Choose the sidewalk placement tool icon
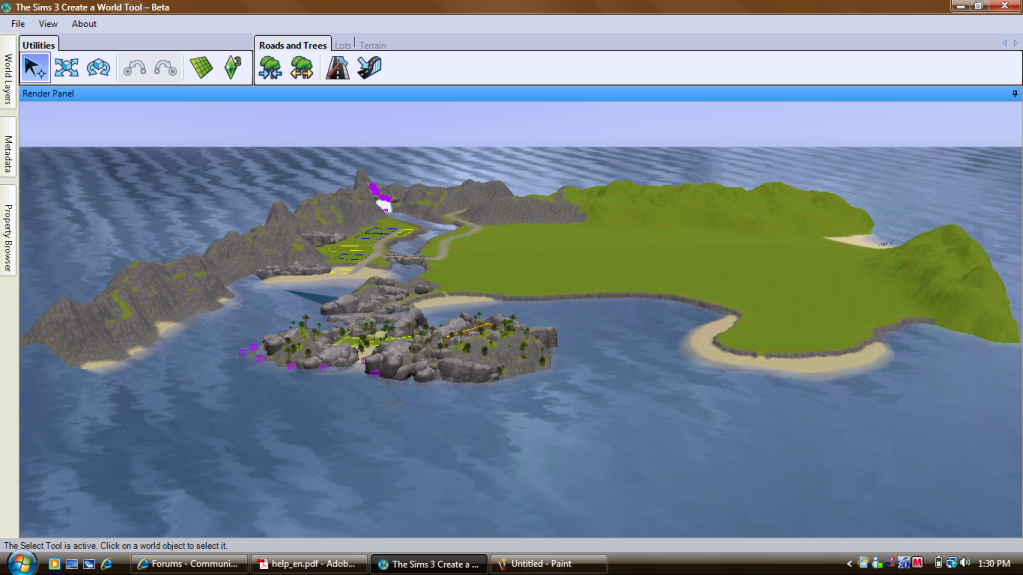The height and width of the screenshot is (575, 1023). click(x=369, y=68)
